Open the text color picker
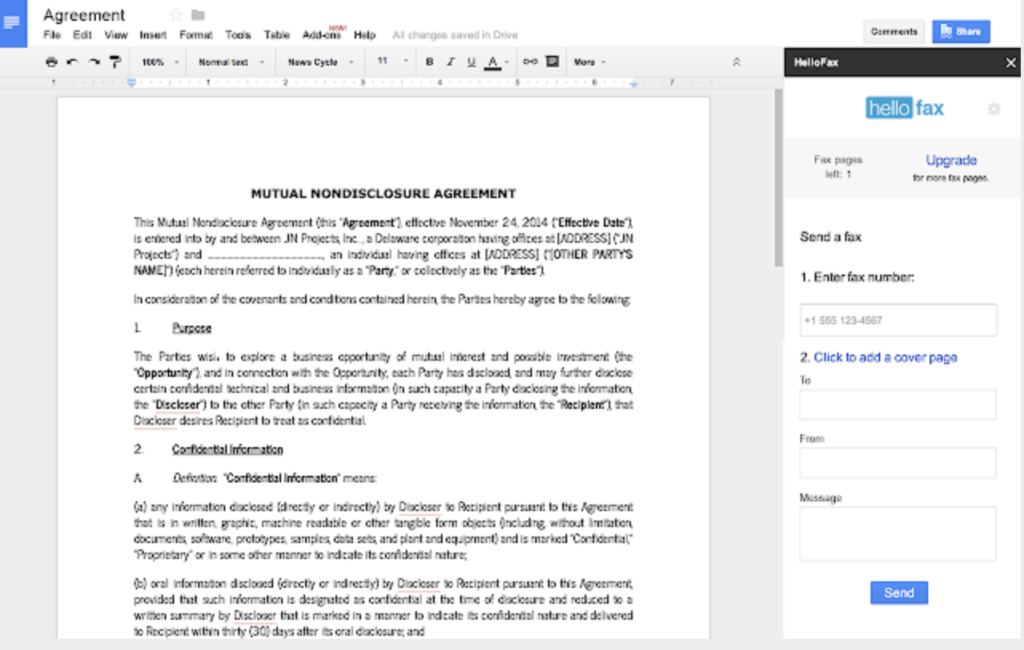 pos(492,61)
